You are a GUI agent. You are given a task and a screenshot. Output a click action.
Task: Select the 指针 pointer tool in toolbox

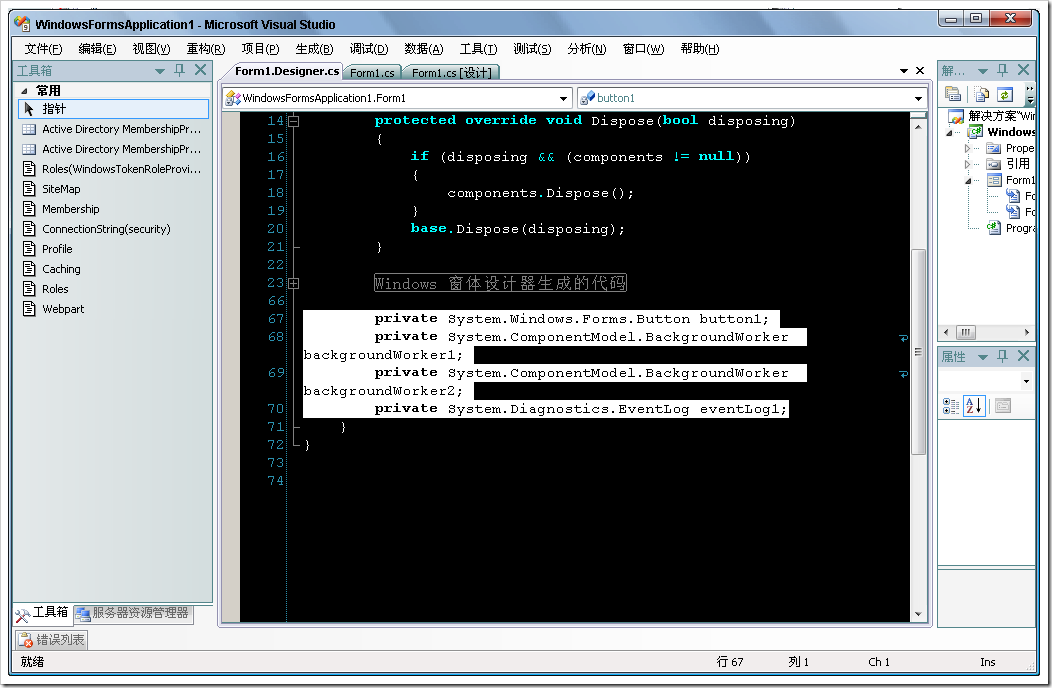tap(113, 109)
